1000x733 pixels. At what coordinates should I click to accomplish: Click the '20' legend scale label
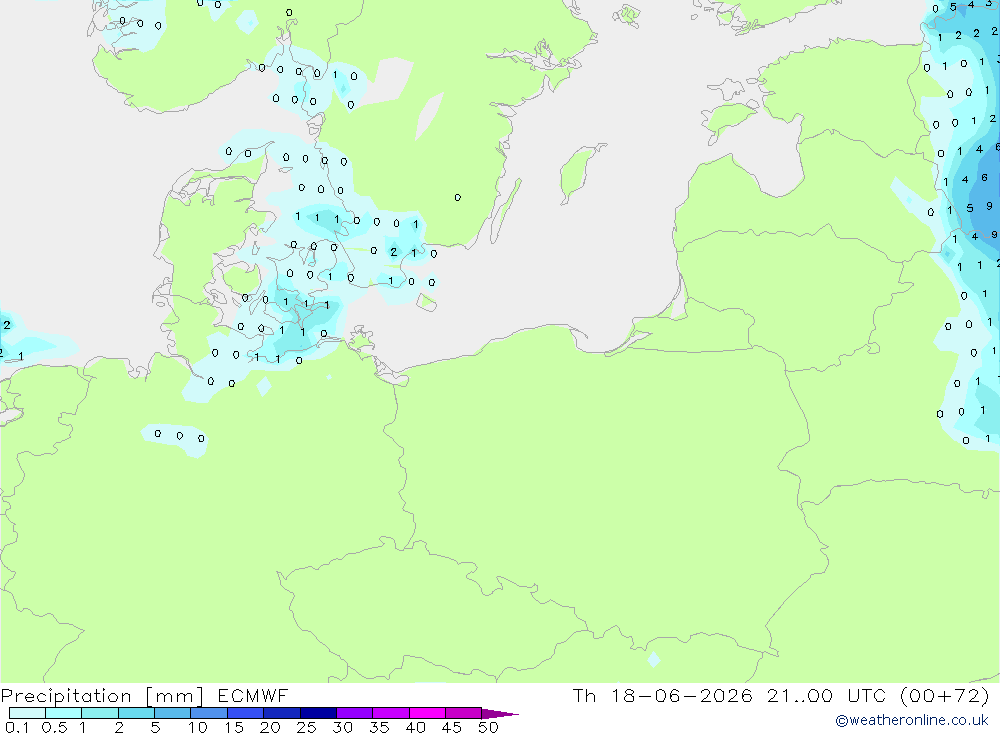tap(270, 727)
